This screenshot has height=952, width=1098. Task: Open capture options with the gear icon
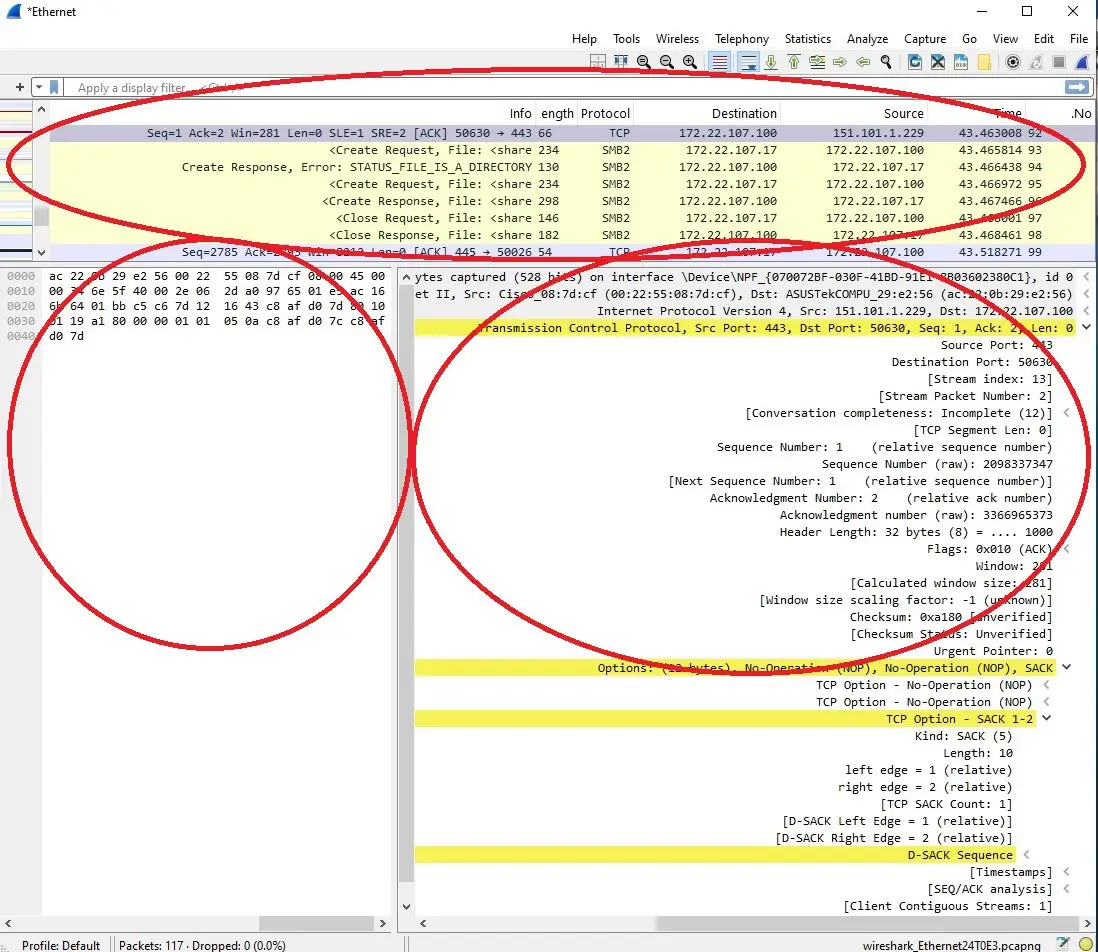pyautogui.click(x=1011, y=62)
